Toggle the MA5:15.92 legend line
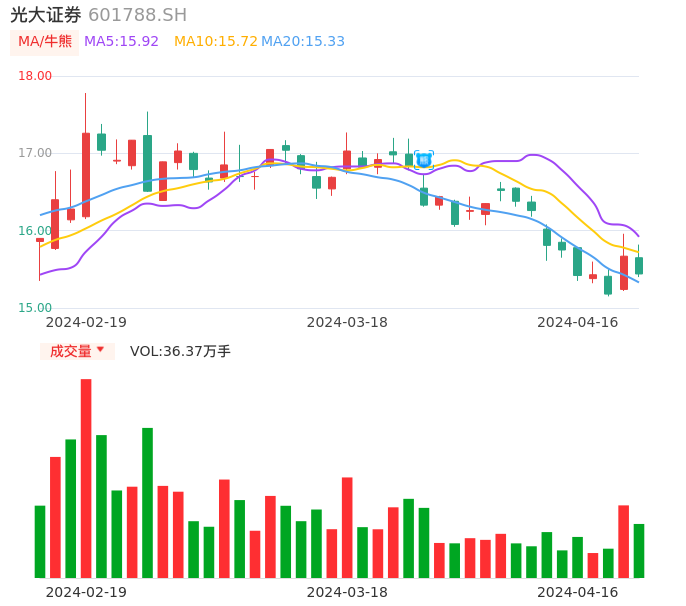This screenshot has width=686, height=606. pyautogui.click(x=121, y=42)
